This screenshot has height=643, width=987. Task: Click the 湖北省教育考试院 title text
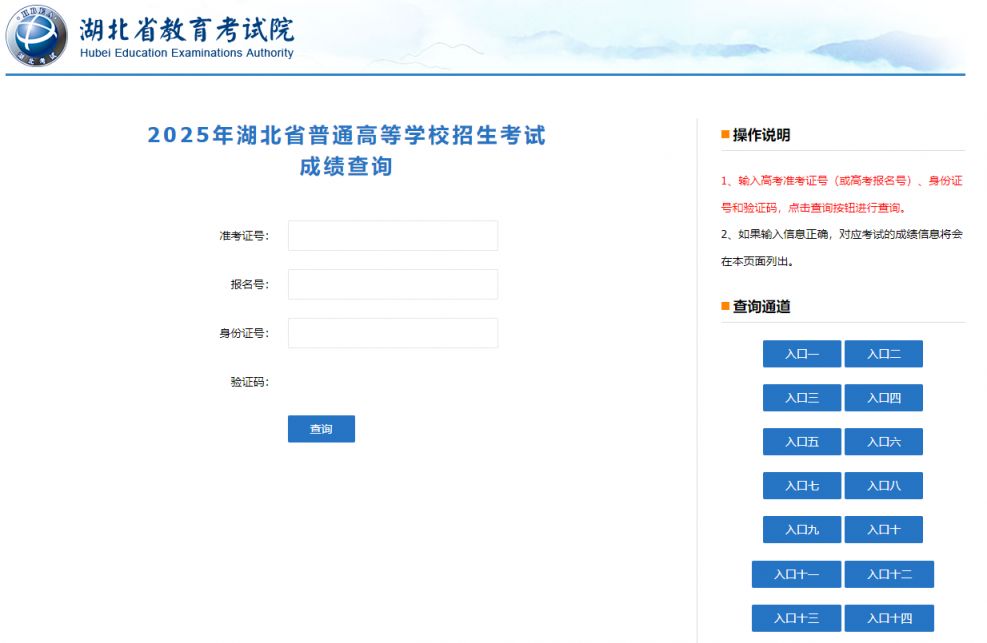coord(186,30)
